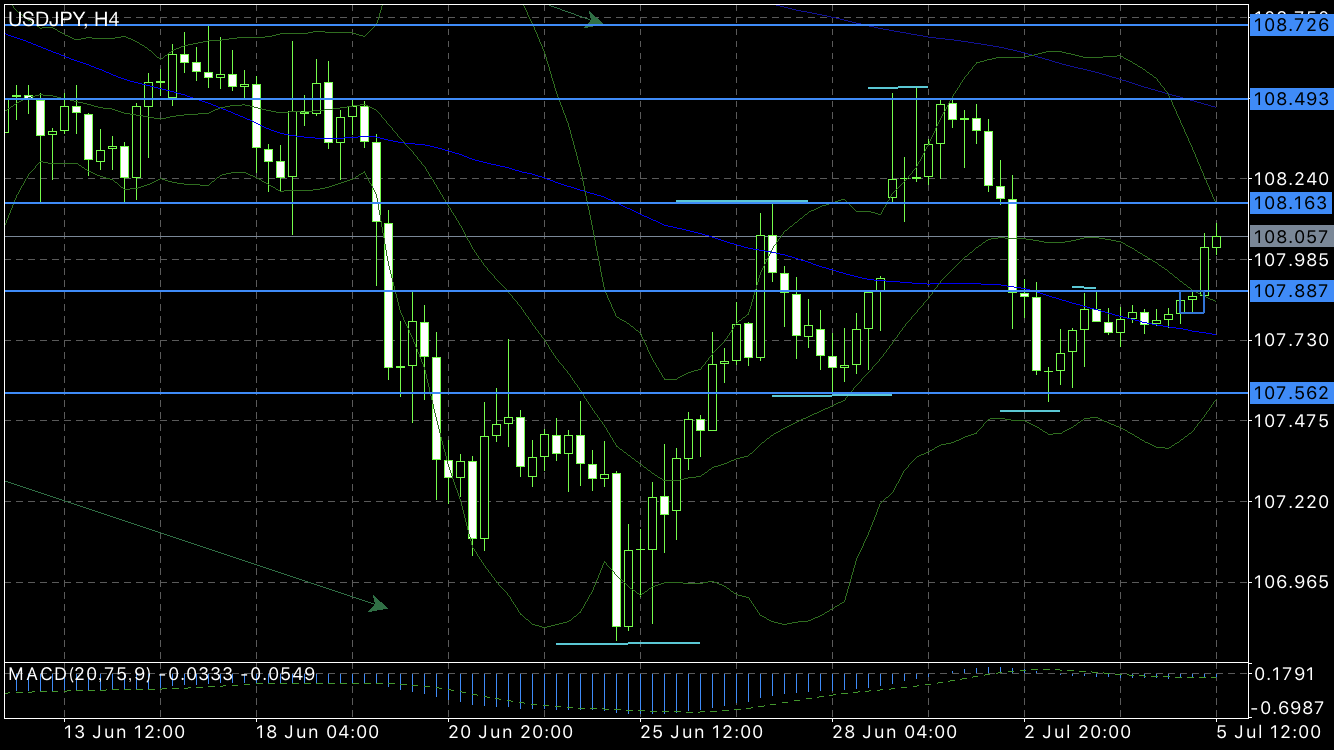Screen dimensions: 1334x750
Task: Click the MACD scale value -0.6987
Action: (x=1289, y=707)
